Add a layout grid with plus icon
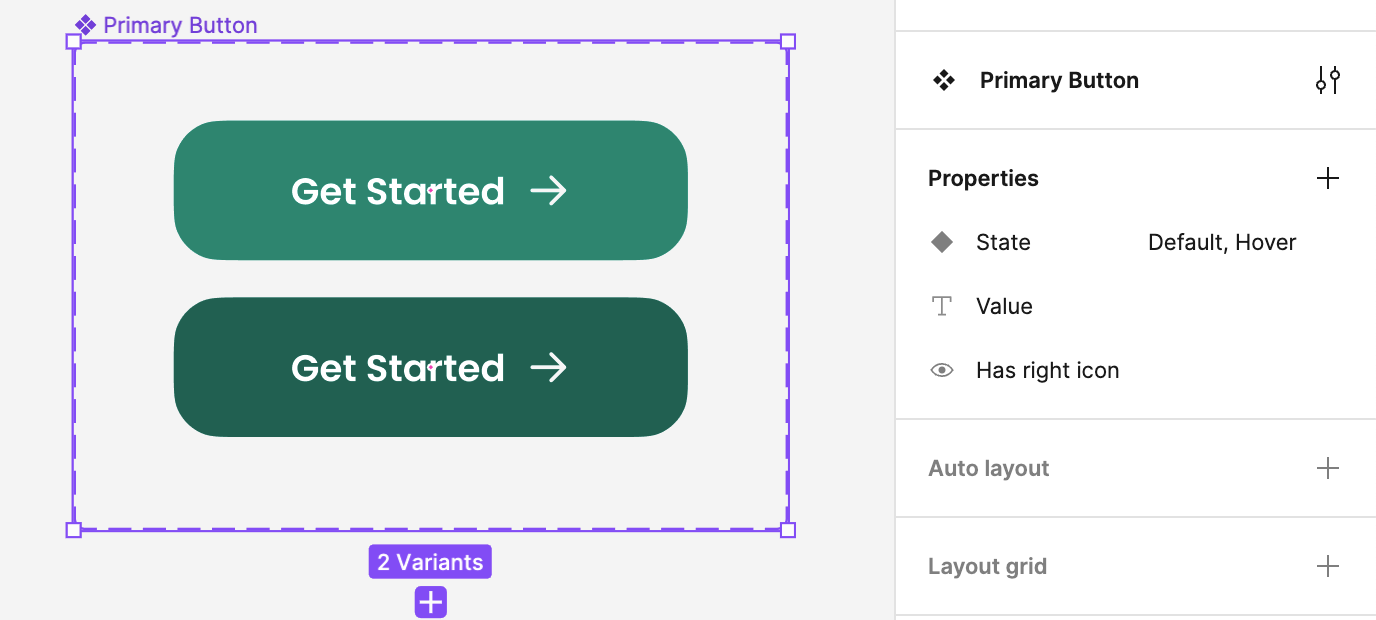This screenshot has width=1376, height=620. coord(1327,566)
